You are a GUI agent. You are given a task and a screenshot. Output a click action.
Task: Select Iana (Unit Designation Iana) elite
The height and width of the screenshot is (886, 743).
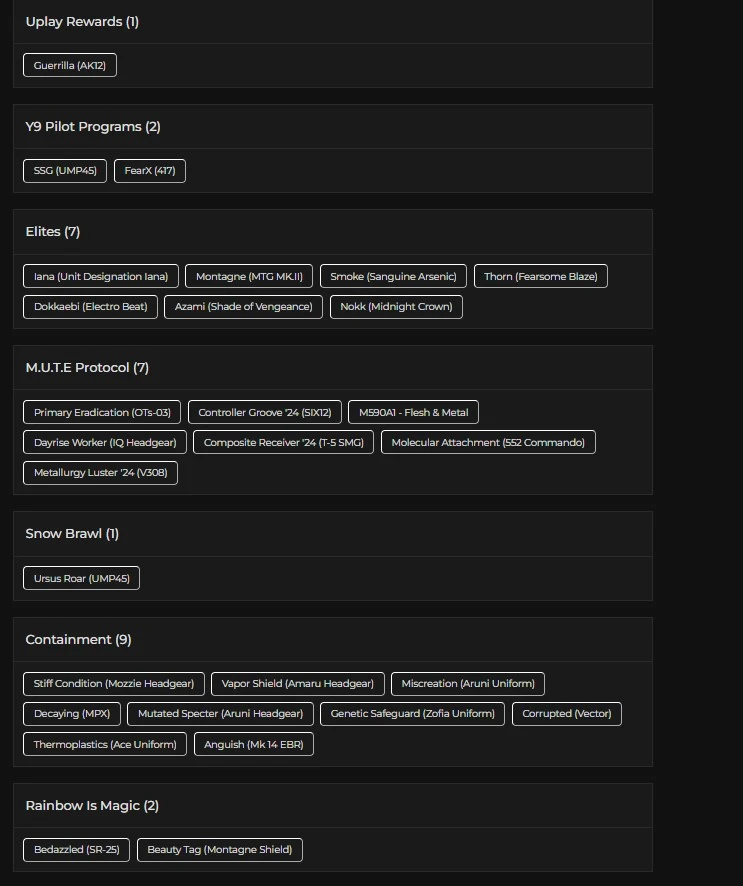pyautogui.click(x=101, y=276)
